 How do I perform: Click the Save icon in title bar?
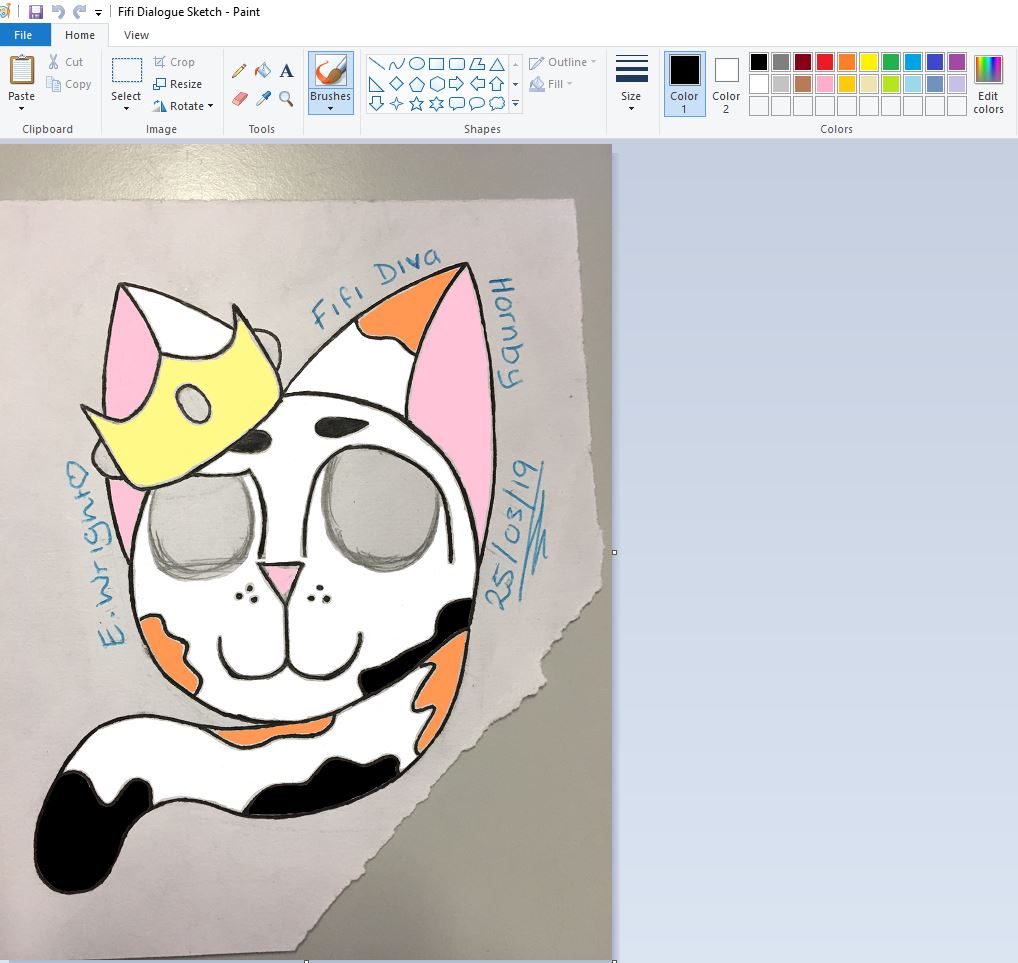(x=36, y=11)
